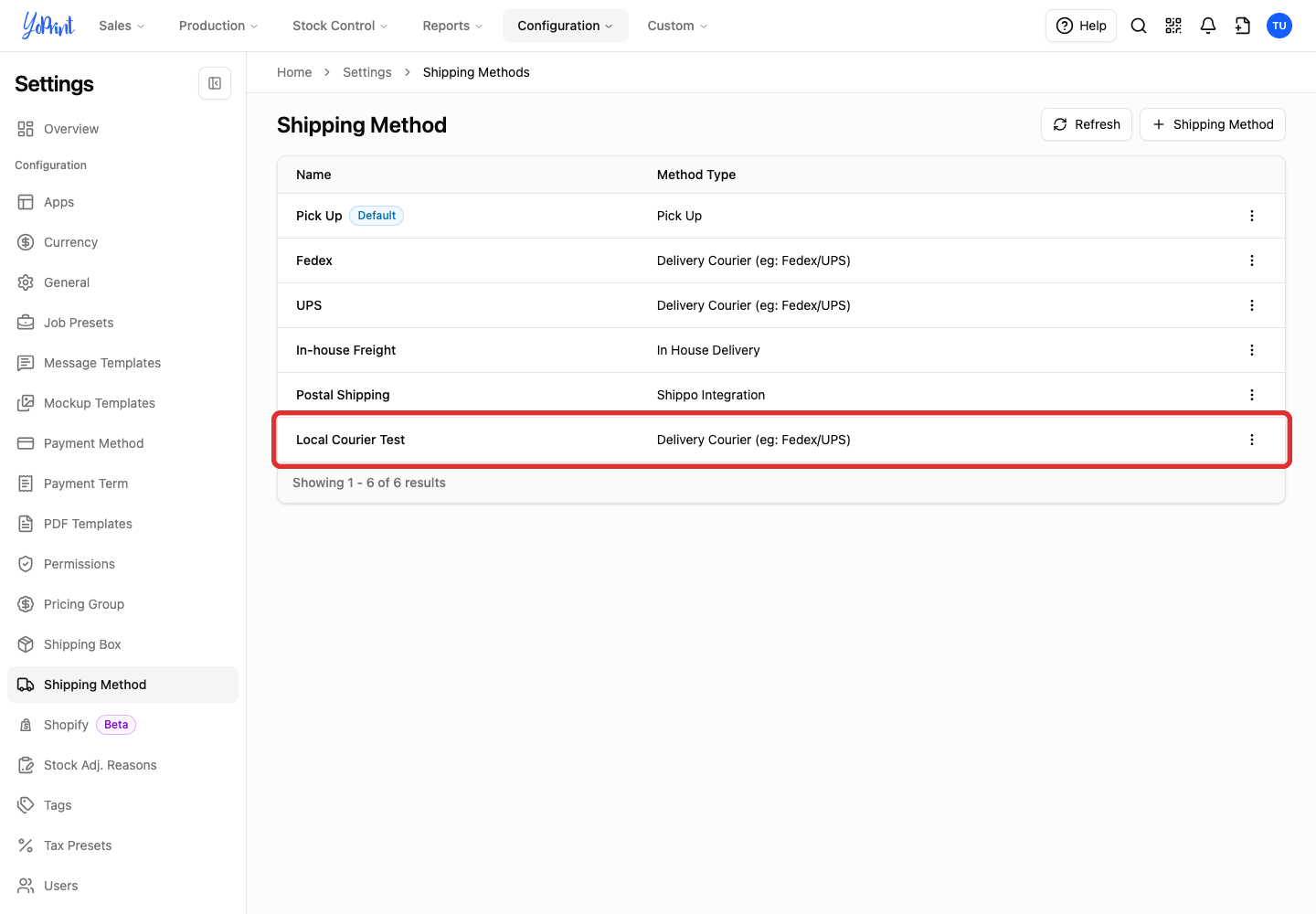Expand the Configuration menu
This screenshot has height=914, width=1316.
pyautogui.click(x=566, y=26)
